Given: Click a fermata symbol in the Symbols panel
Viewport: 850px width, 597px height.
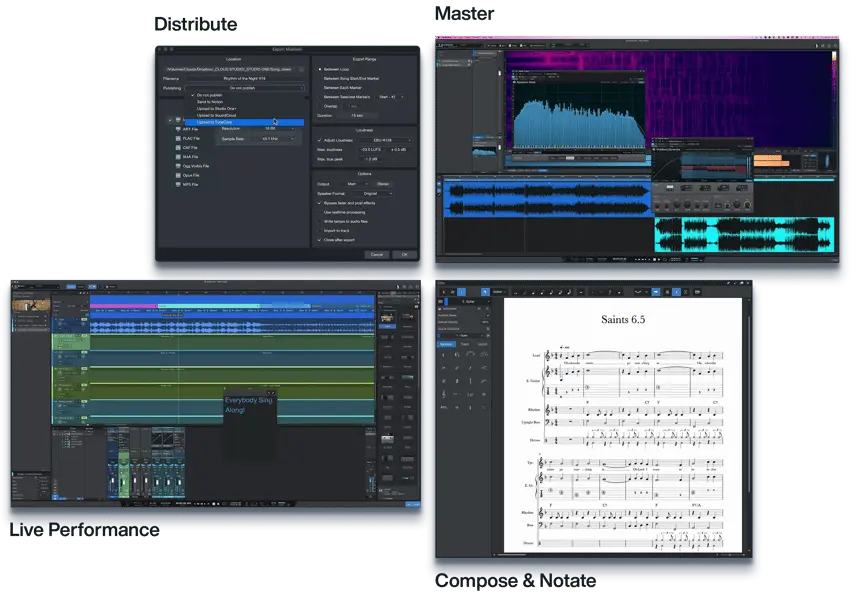Looking at the screenshot, I should [483, 408].
